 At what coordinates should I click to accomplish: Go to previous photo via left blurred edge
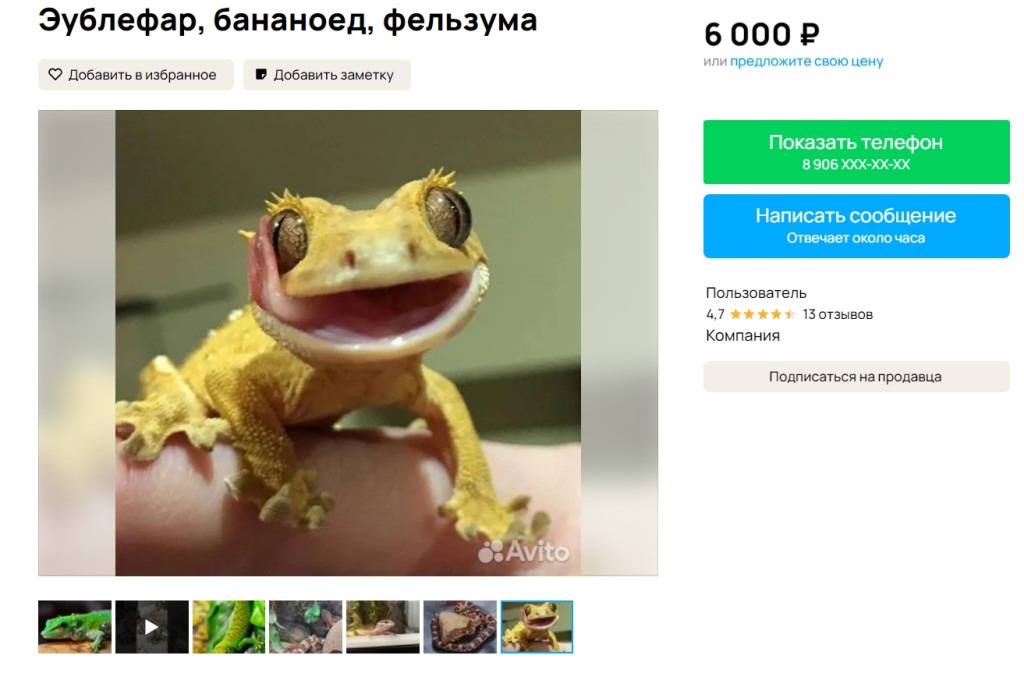(77, 343)
